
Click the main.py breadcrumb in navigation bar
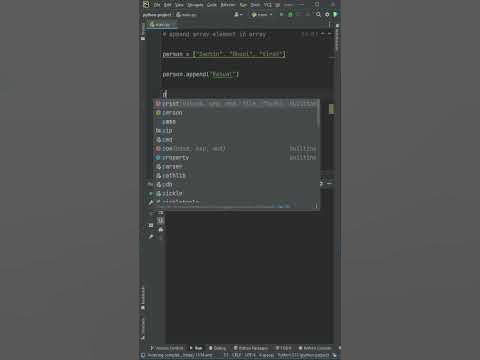click(187, 15)
